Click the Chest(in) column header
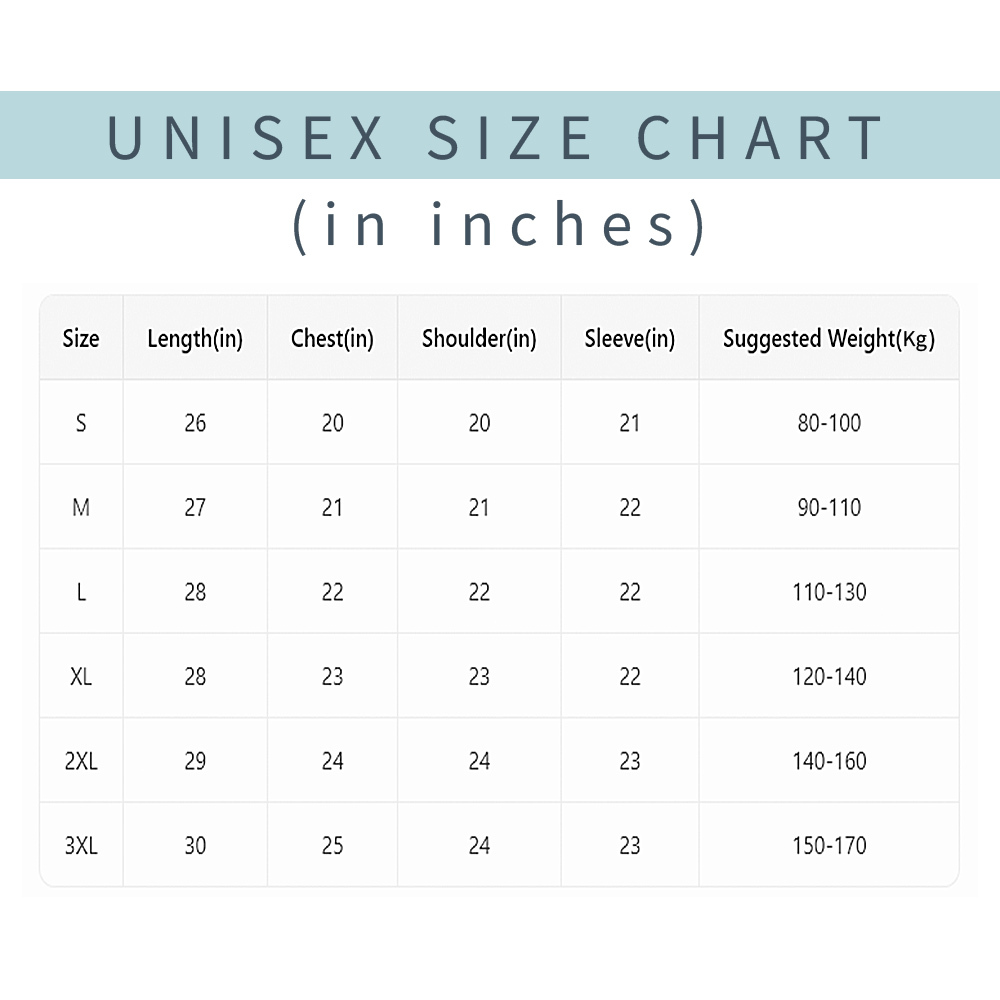The width and height of the screenshot is (1000, 1000). pos(332,339)
